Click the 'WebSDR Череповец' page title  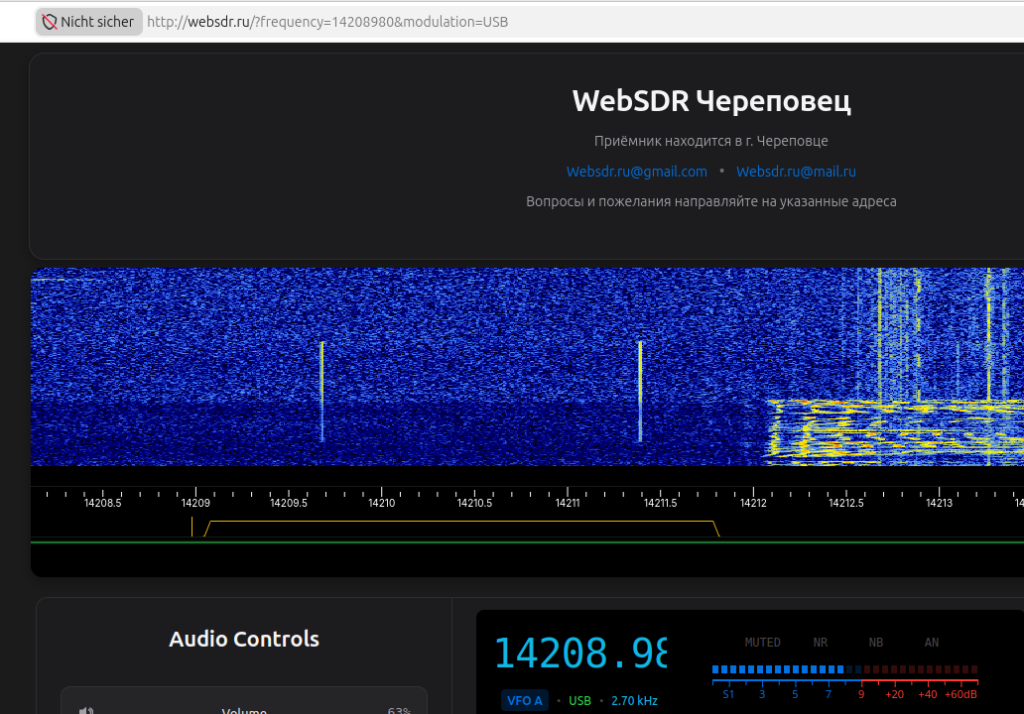point(711,101)
